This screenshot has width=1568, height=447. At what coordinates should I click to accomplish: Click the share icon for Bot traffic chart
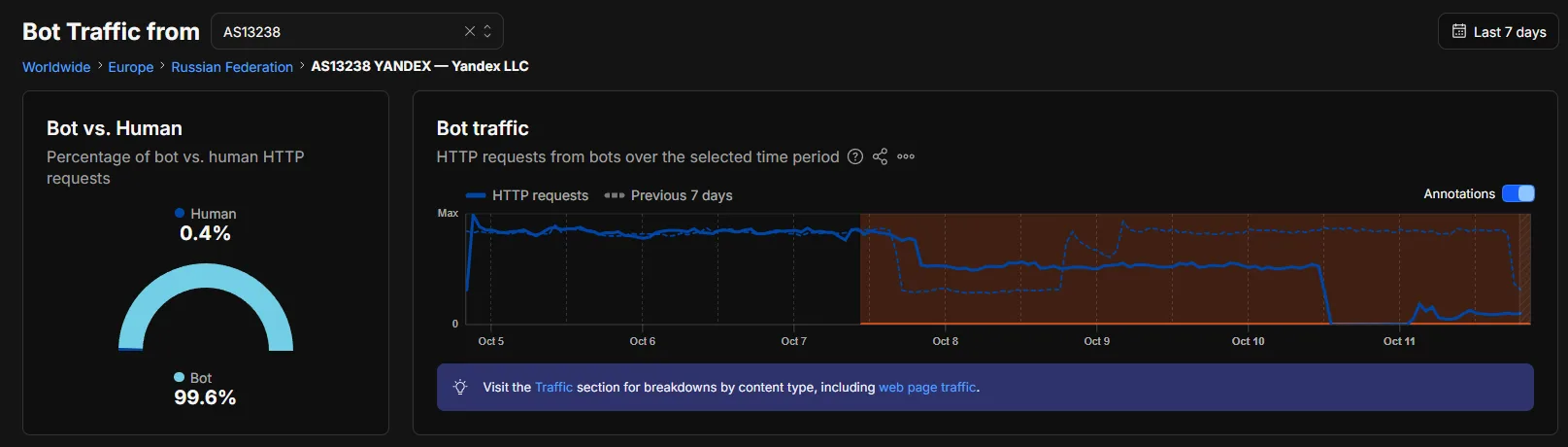(x=880, y=156)
